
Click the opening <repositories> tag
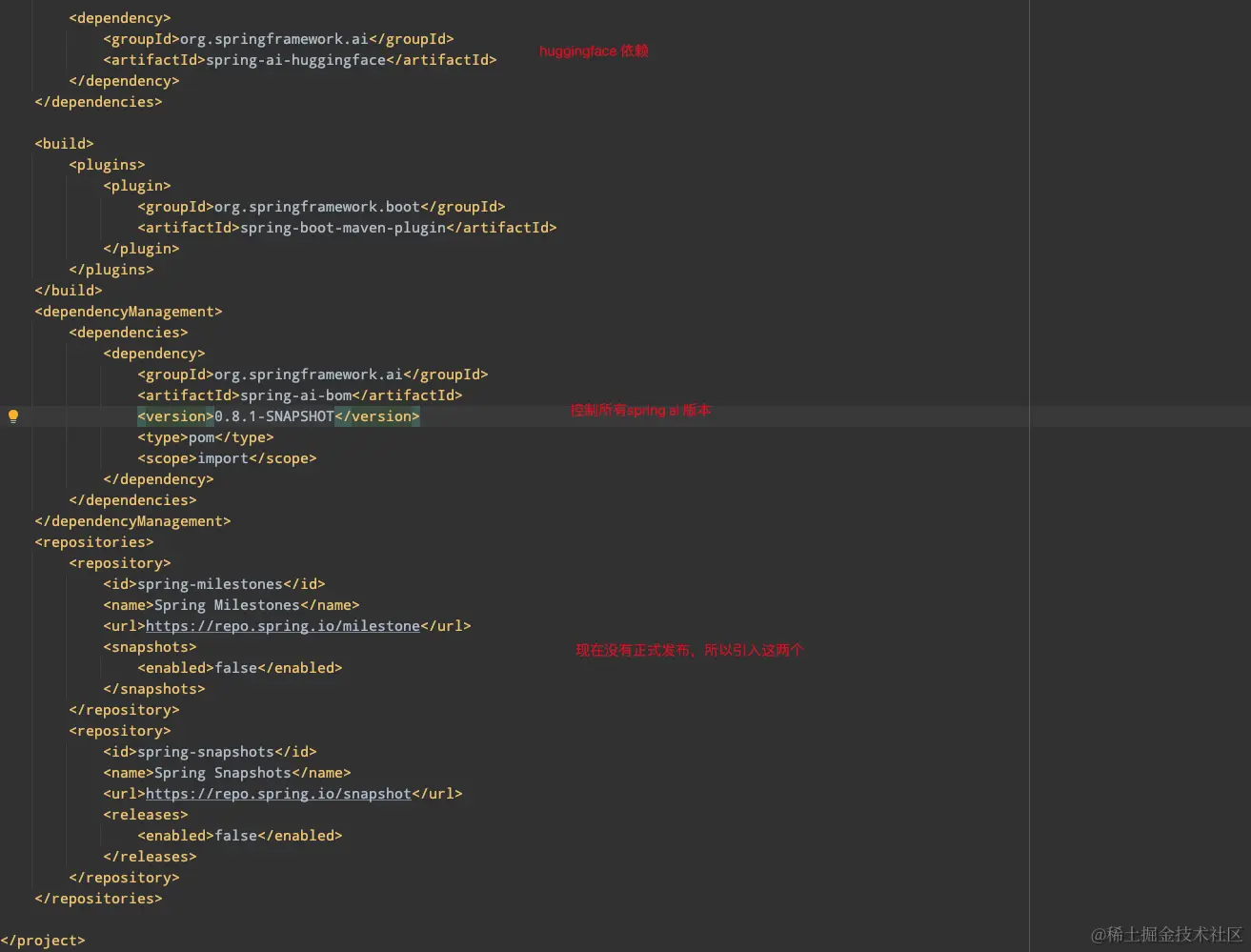click(94, 542)
